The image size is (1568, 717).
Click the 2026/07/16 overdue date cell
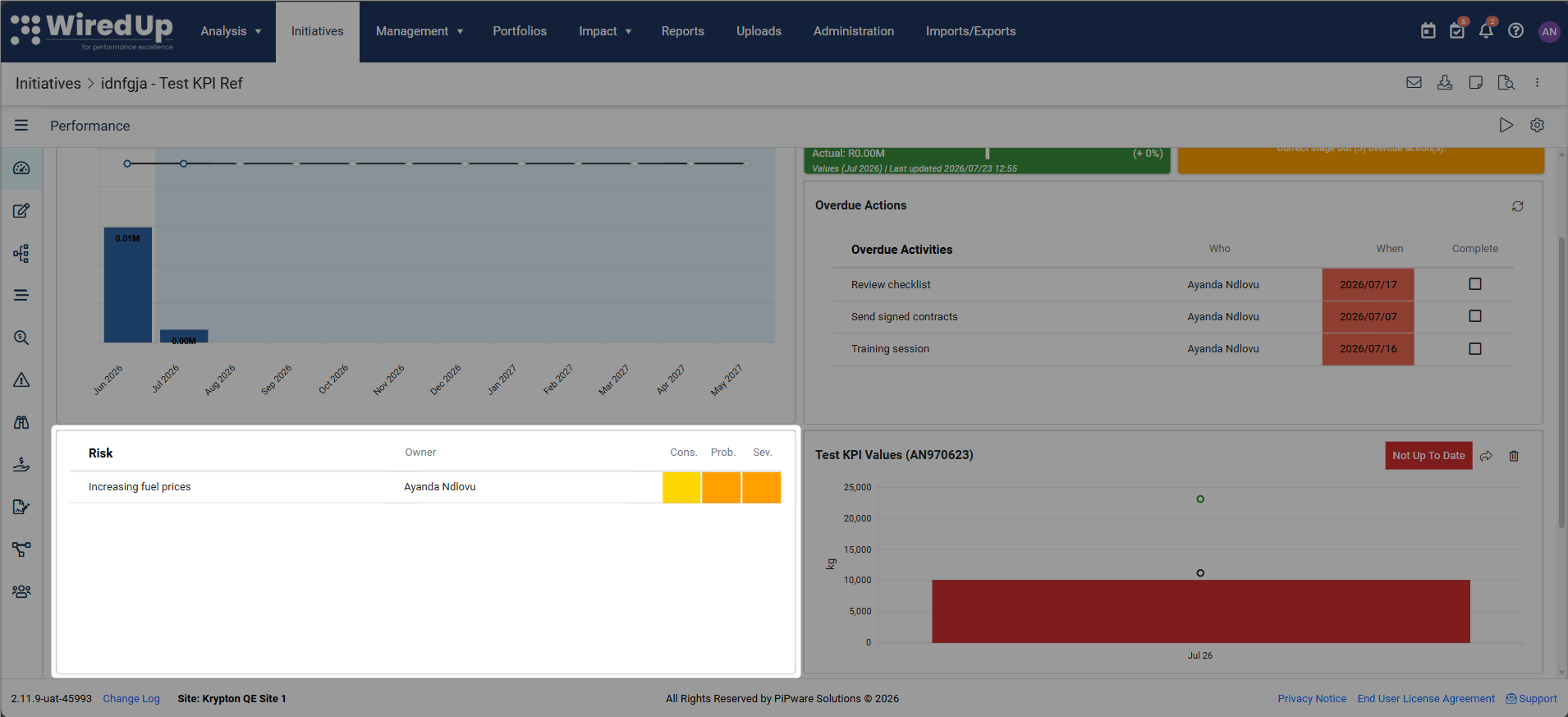tap(1368, 349)
